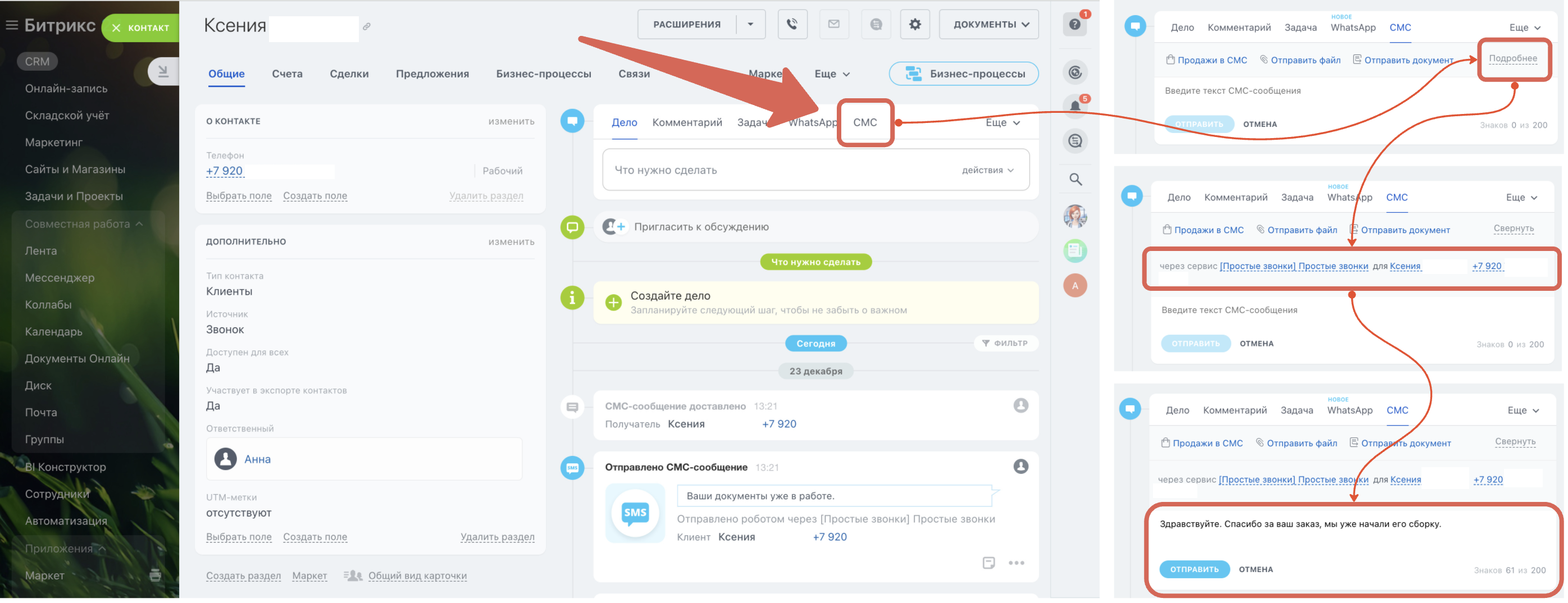This screenshot has height=603, width=1568.
Task: Open the hamburger menu next to Битрикс
Action: 12,25
